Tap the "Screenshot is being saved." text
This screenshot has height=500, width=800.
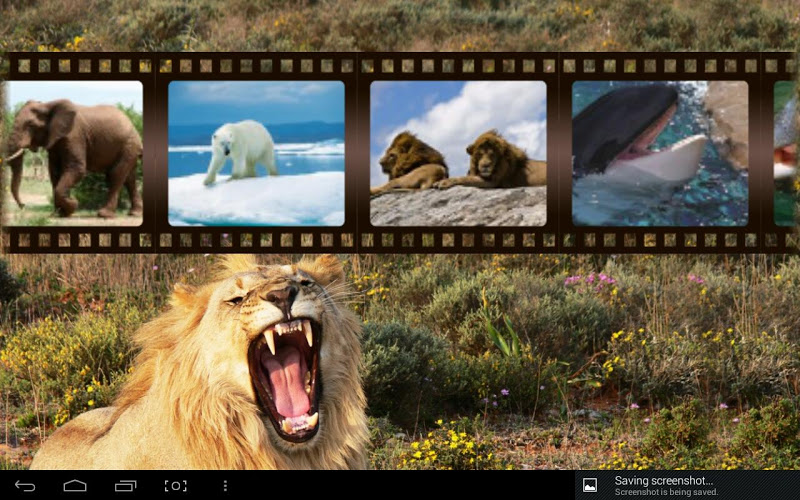click(666, 492)
